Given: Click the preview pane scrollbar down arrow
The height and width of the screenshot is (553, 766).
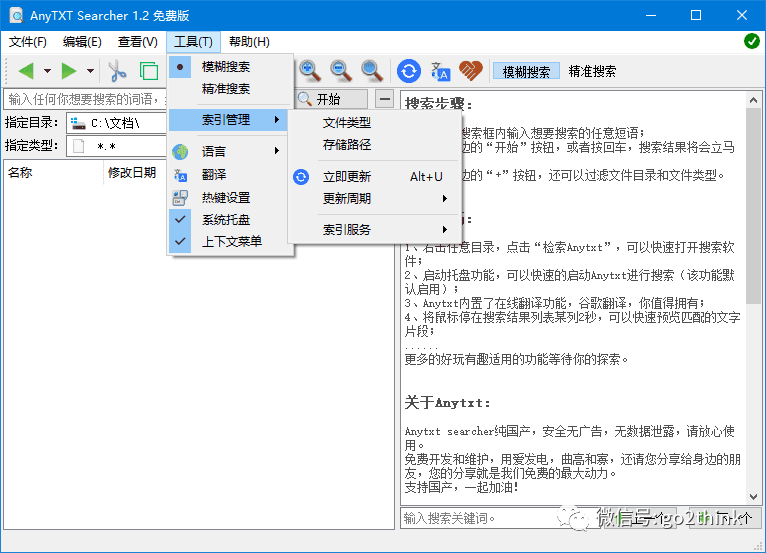Looking at the screenshot, I should click(x=753, y=497).
